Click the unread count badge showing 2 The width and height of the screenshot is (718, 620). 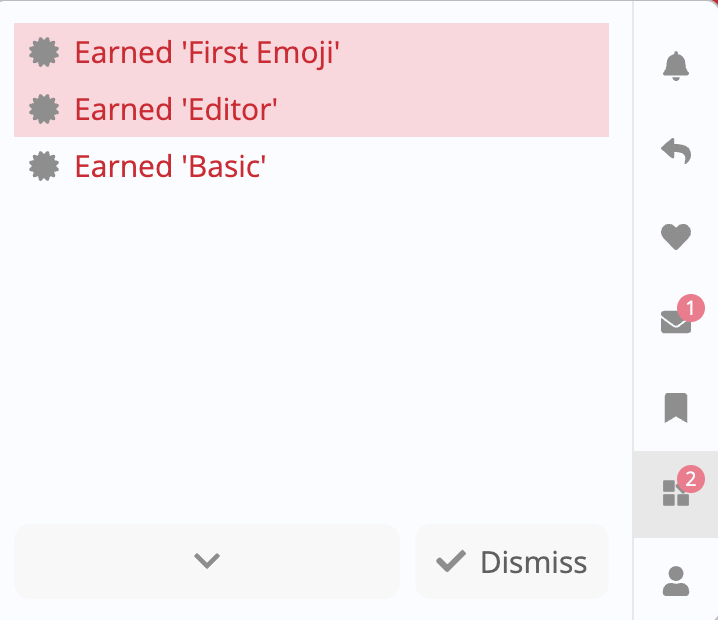691,479
